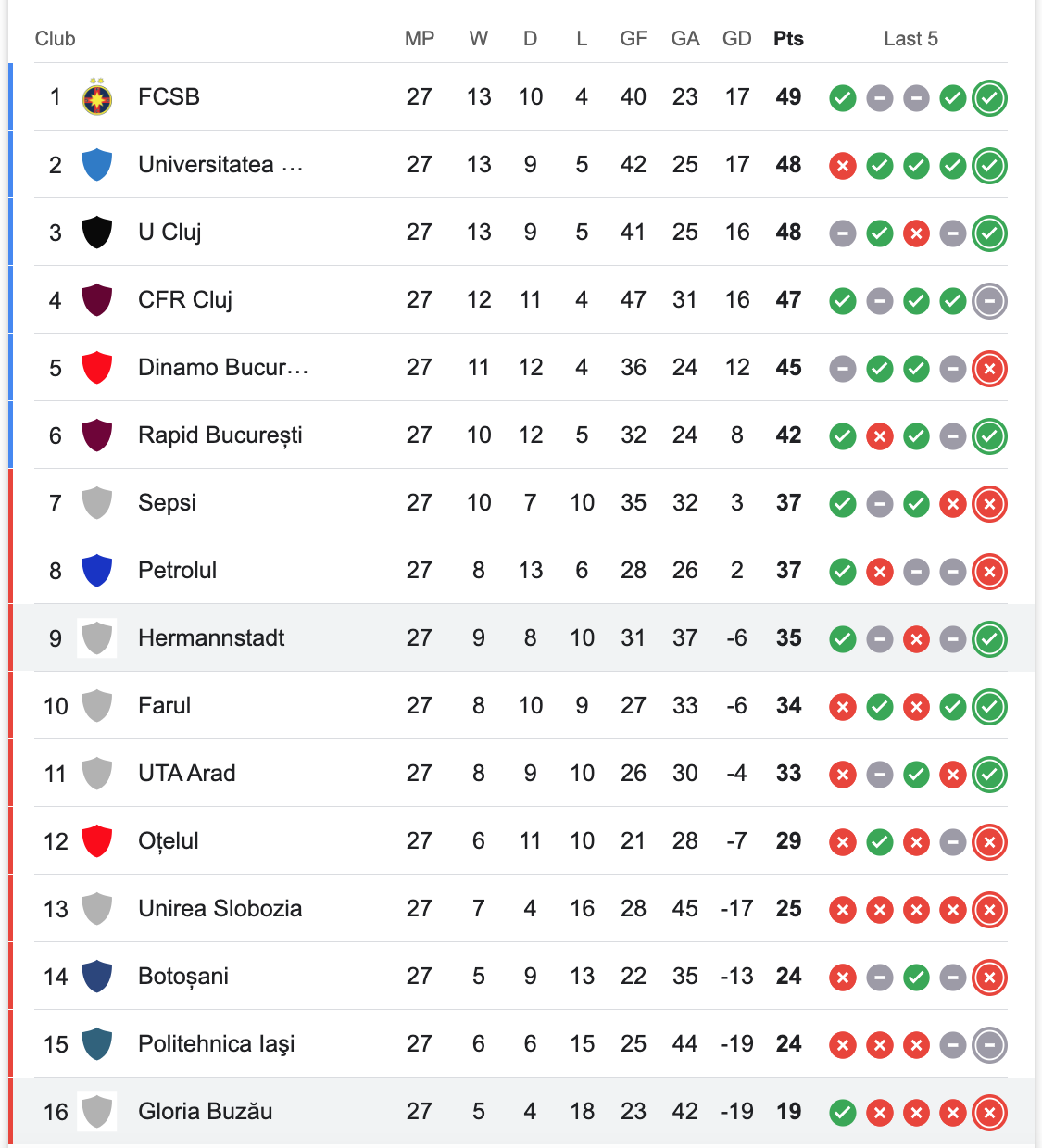This screenshot has height=1148, width=1042.
Task: Click the blue Universitatea shield icon
Action: click(97, 165)
